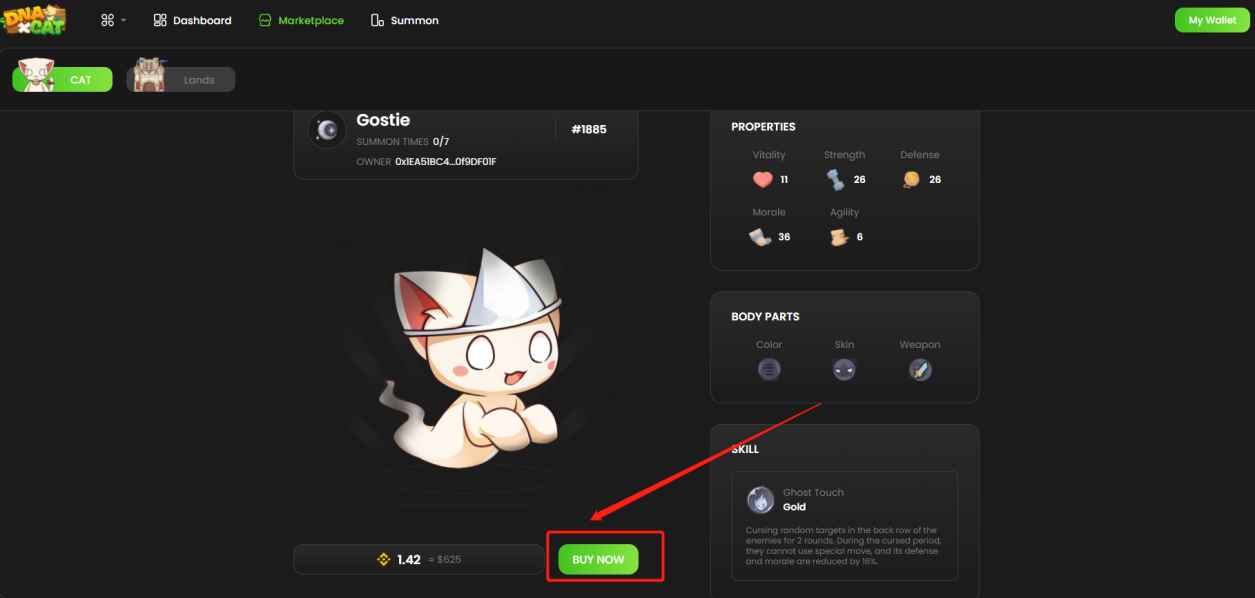Click the Ghost Touch skill name
Image resolution: width=1255 pixels, height=598 pixels.
point(813,492)
